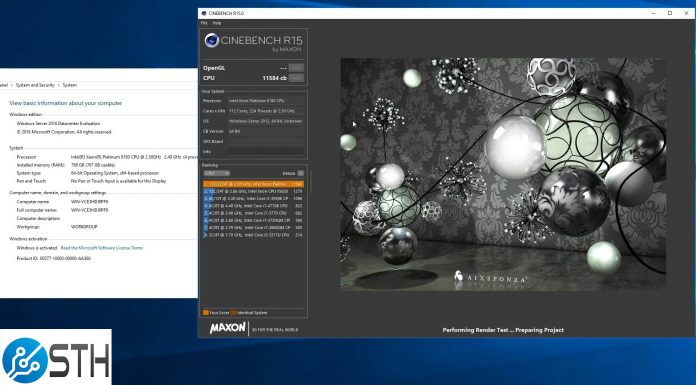Screen dimensions: 696x385
Task: Click the MAXON logo at the bottom
Action: click(227, 328)
